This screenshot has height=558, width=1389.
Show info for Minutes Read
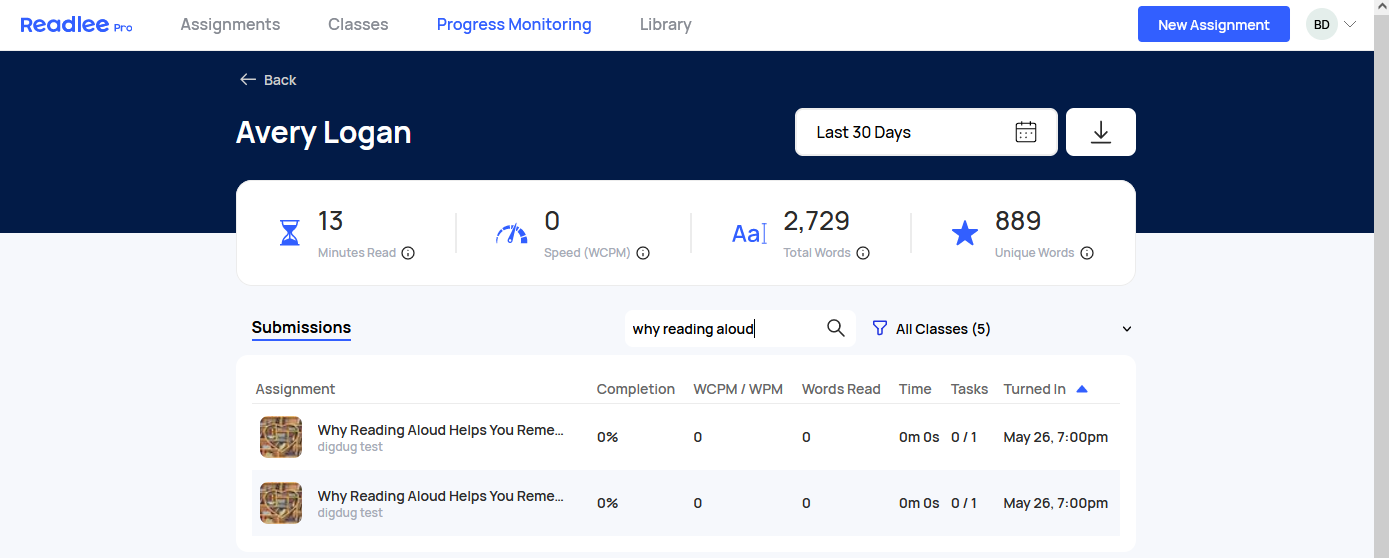[408, 253]
